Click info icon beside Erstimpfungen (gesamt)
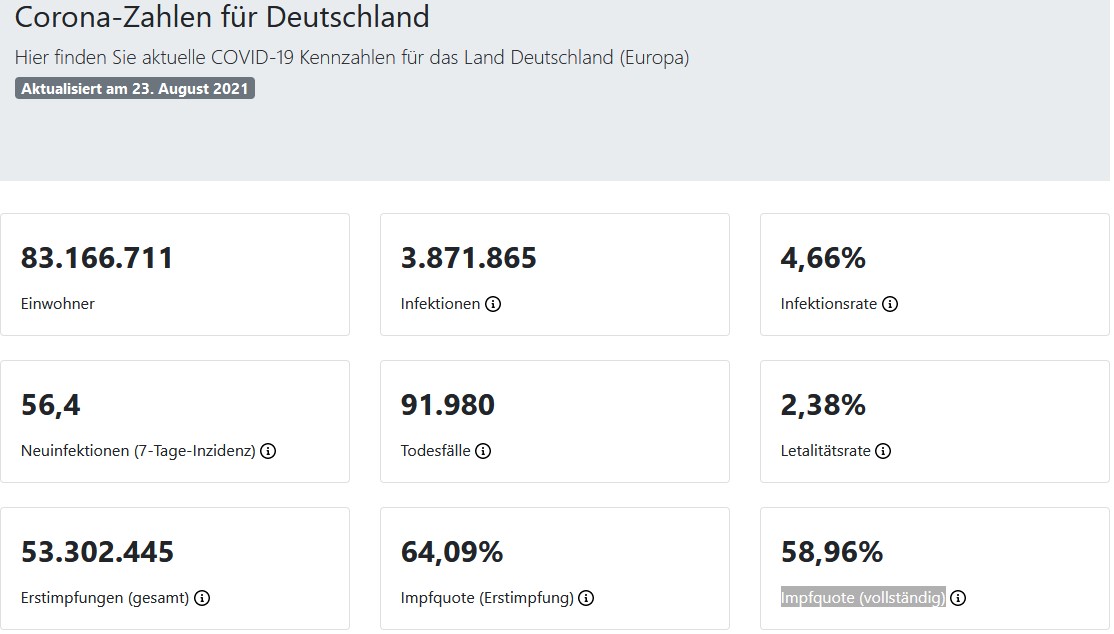Screen dimensions: 1114x634 pos(202,598)
